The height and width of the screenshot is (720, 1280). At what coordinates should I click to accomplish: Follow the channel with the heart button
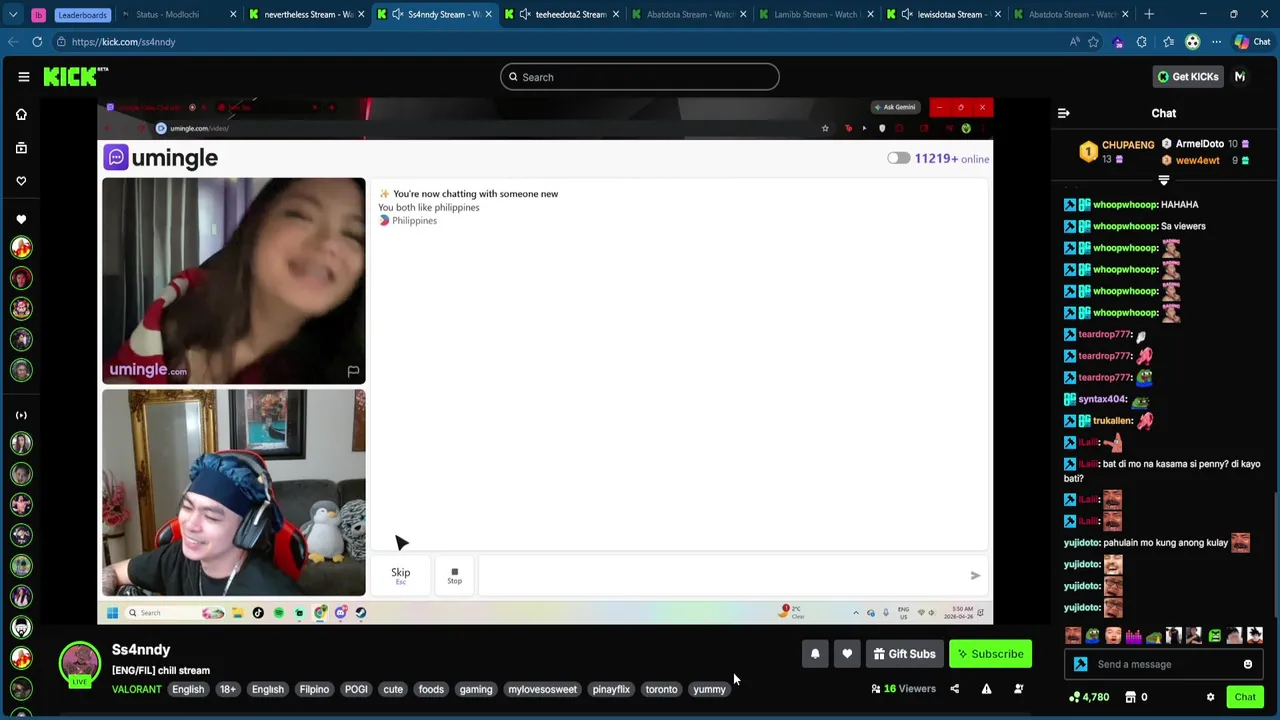[847, 654]
